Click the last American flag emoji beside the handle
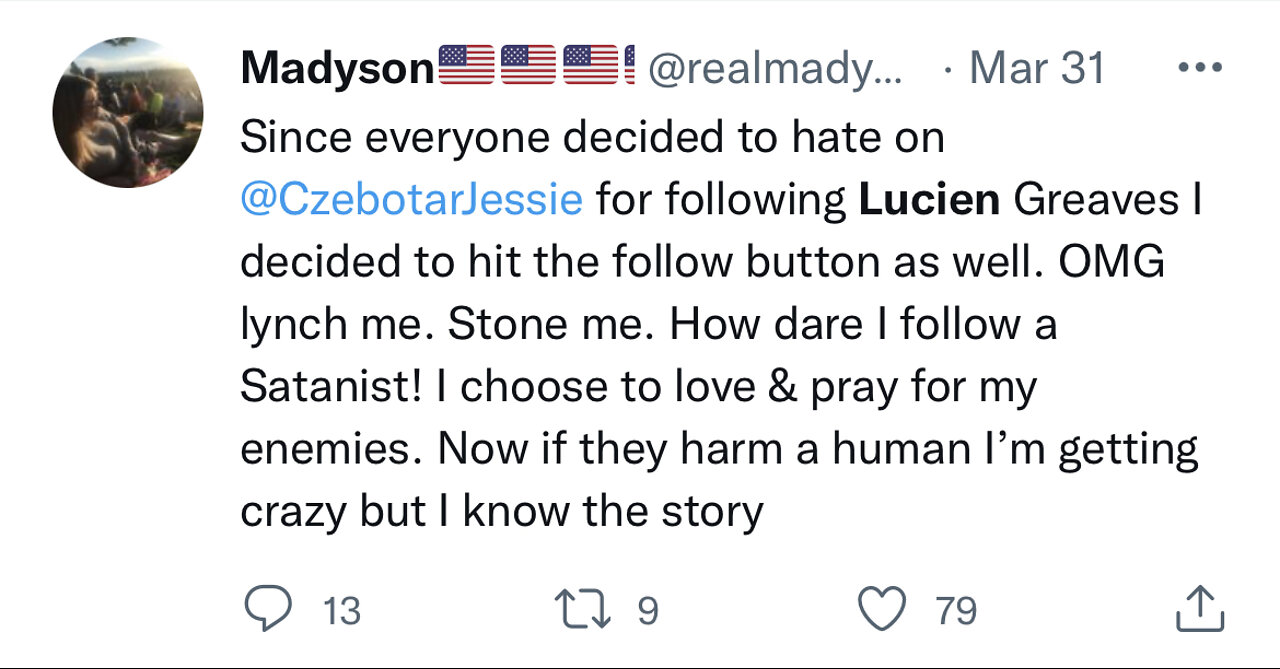This screenshot has height=669, width=1280. point(630,69)
